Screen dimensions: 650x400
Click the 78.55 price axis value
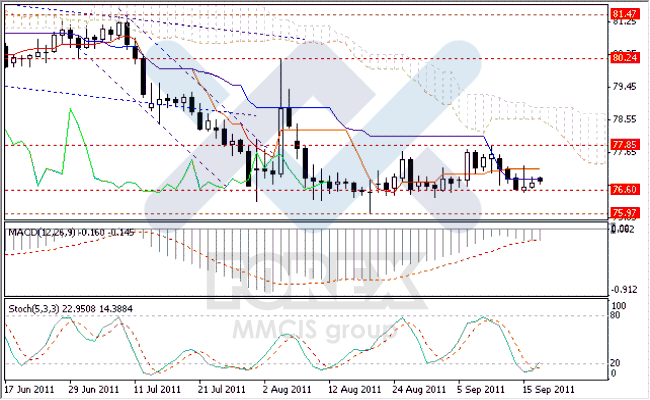(x=624, y=120)
